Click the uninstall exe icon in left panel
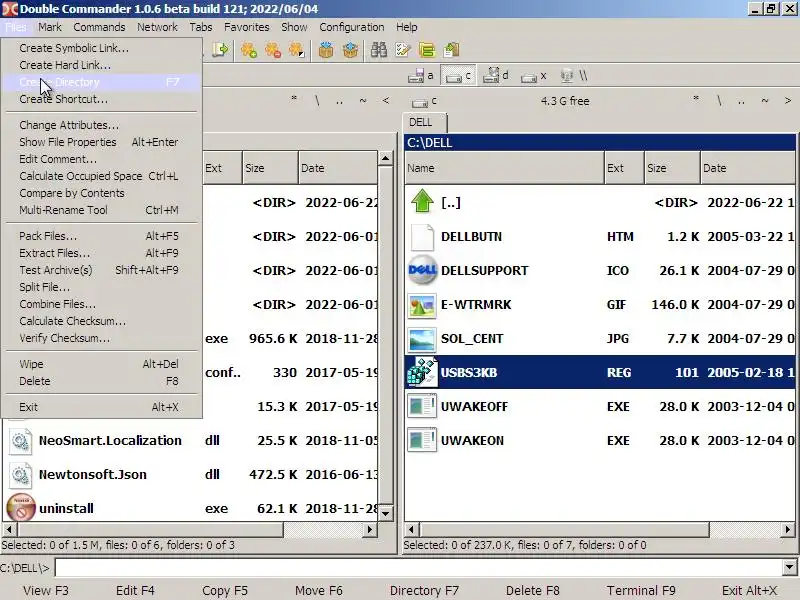This screenshot has width=800, height=600. 21,508
